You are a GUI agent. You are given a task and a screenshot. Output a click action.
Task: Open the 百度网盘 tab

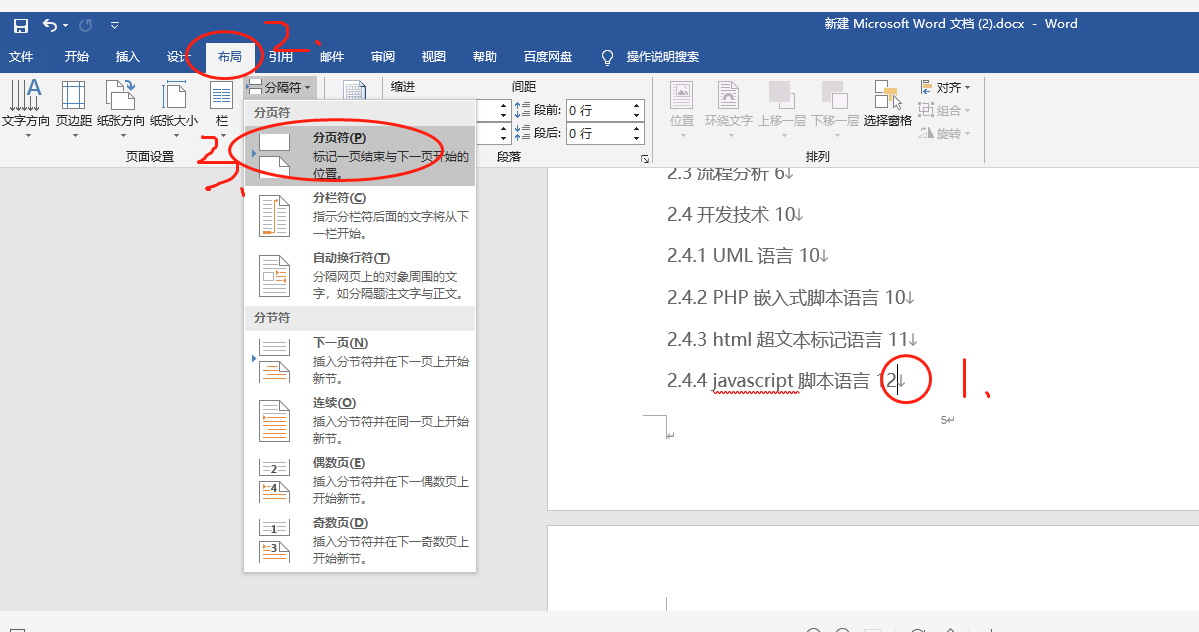coord(548,57)
